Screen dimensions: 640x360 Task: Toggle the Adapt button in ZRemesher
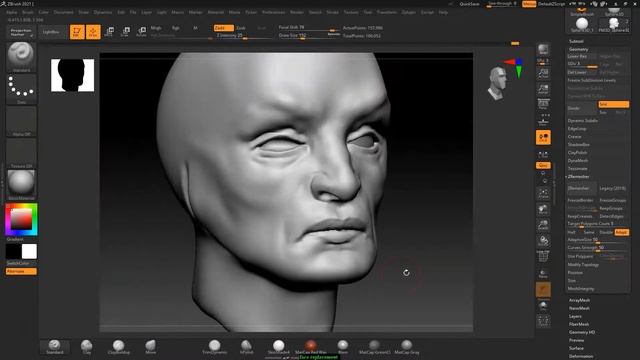(622, 232)
